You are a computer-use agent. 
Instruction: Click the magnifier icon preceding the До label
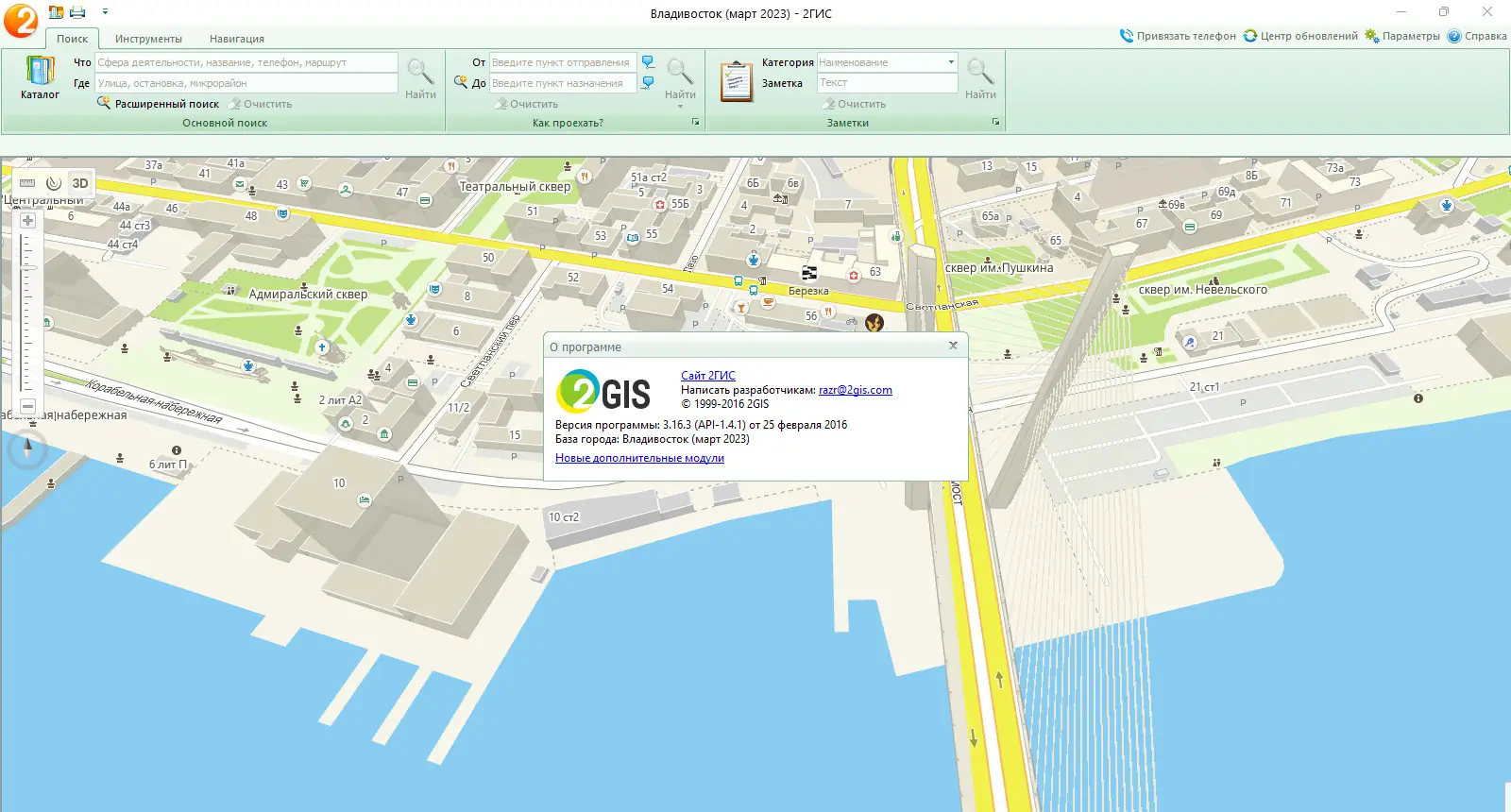pyautogui.click(x=461, y=82)
